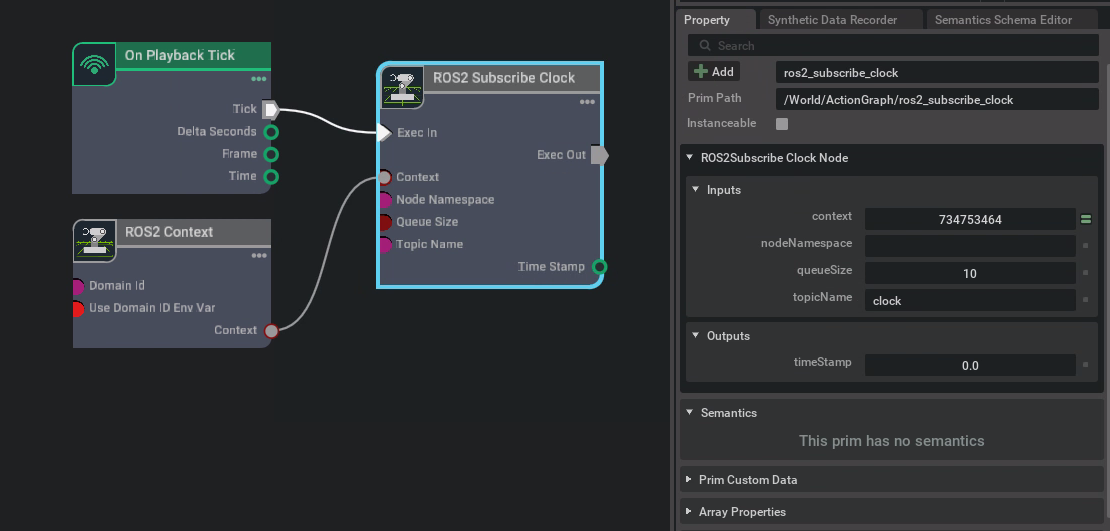Click the 'Prim Path' label
1110x531 pixels.
coord(714,98)
